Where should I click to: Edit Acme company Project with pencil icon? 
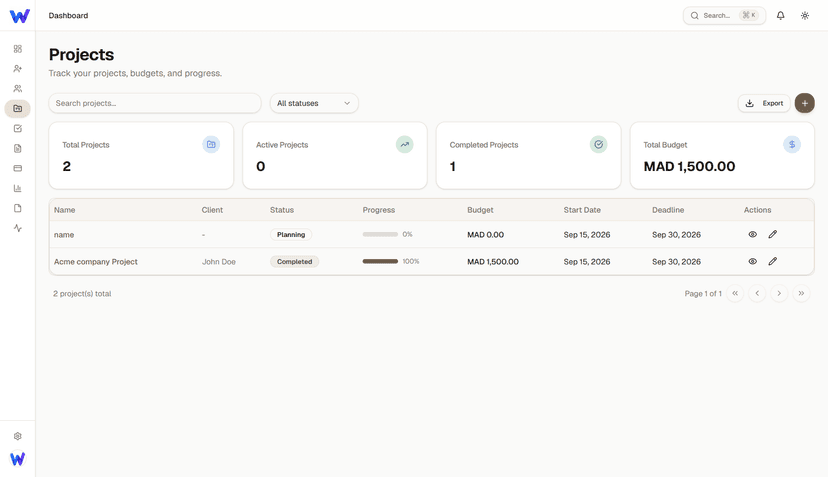tap(773, 261)
